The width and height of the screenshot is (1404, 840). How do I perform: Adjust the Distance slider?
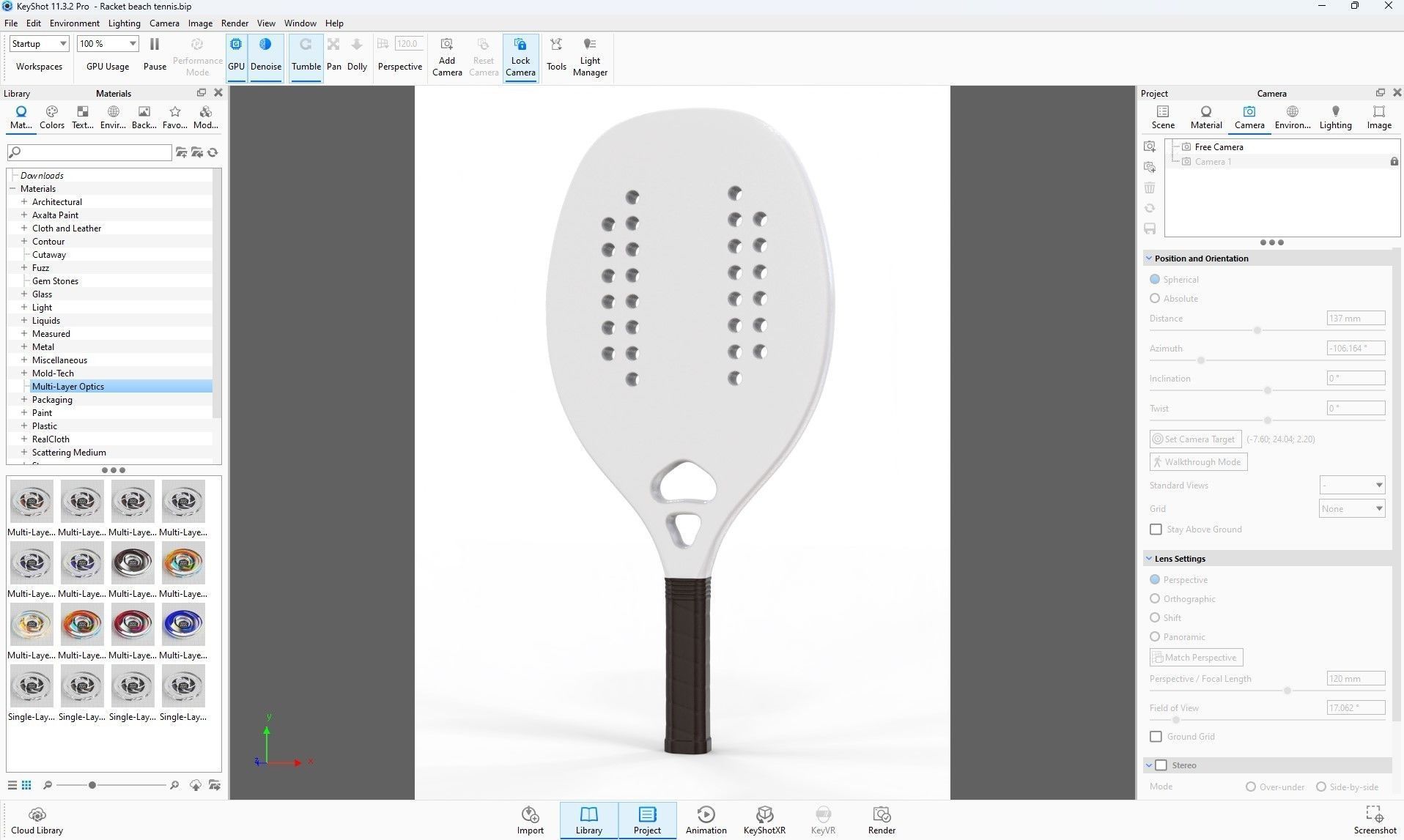point(1257,330)
